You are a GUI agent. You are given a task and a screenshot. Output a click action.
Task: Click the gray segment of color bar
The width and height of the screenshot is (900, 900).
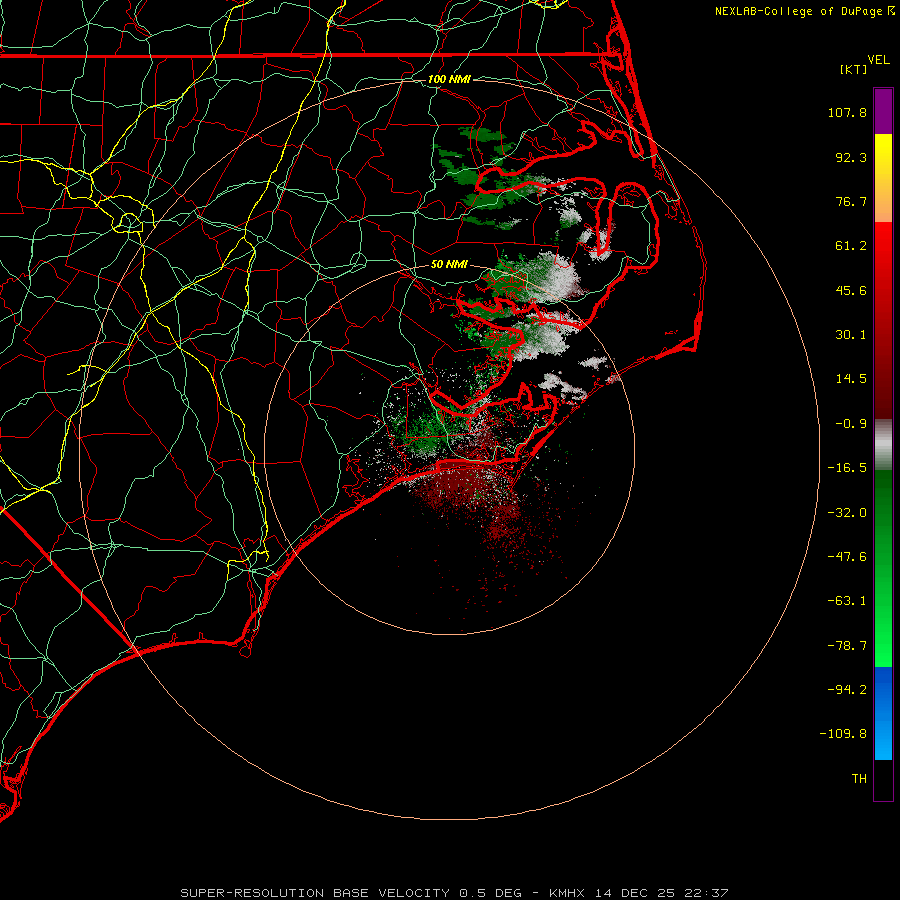[x=883, y=444]
